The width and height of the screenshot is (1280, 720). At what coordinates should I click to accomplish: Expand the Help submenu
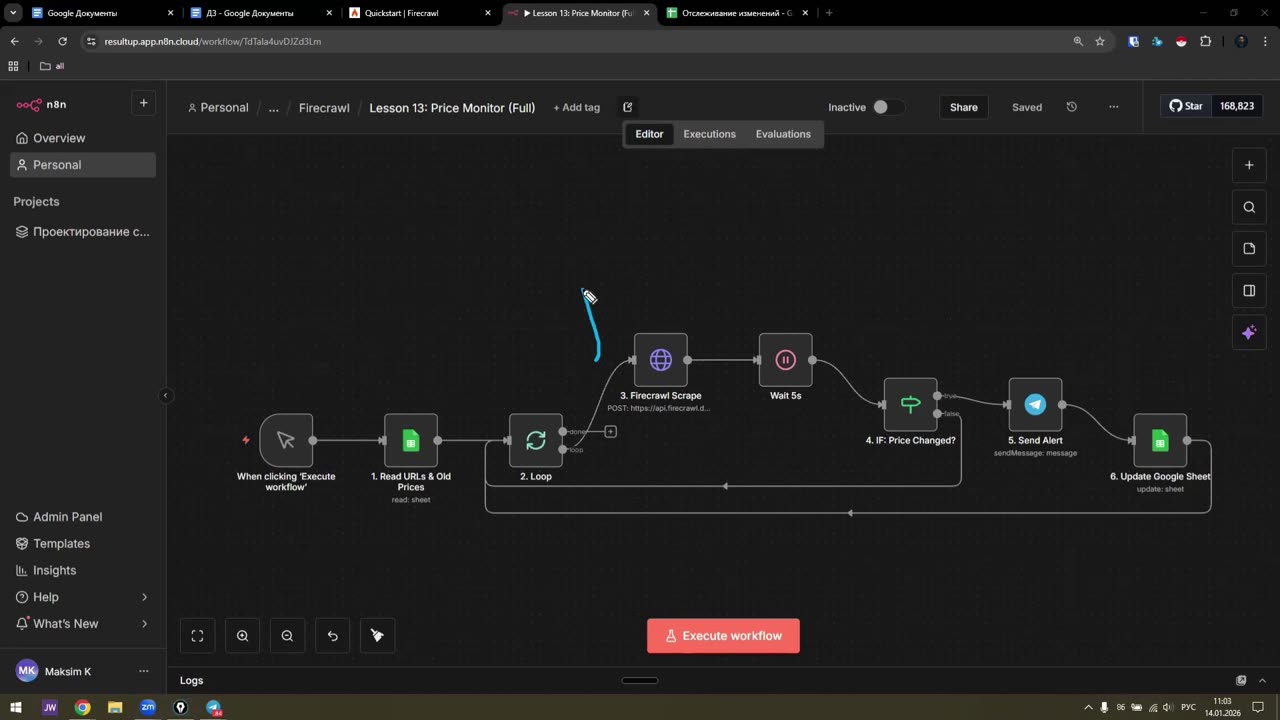[144, 597]
